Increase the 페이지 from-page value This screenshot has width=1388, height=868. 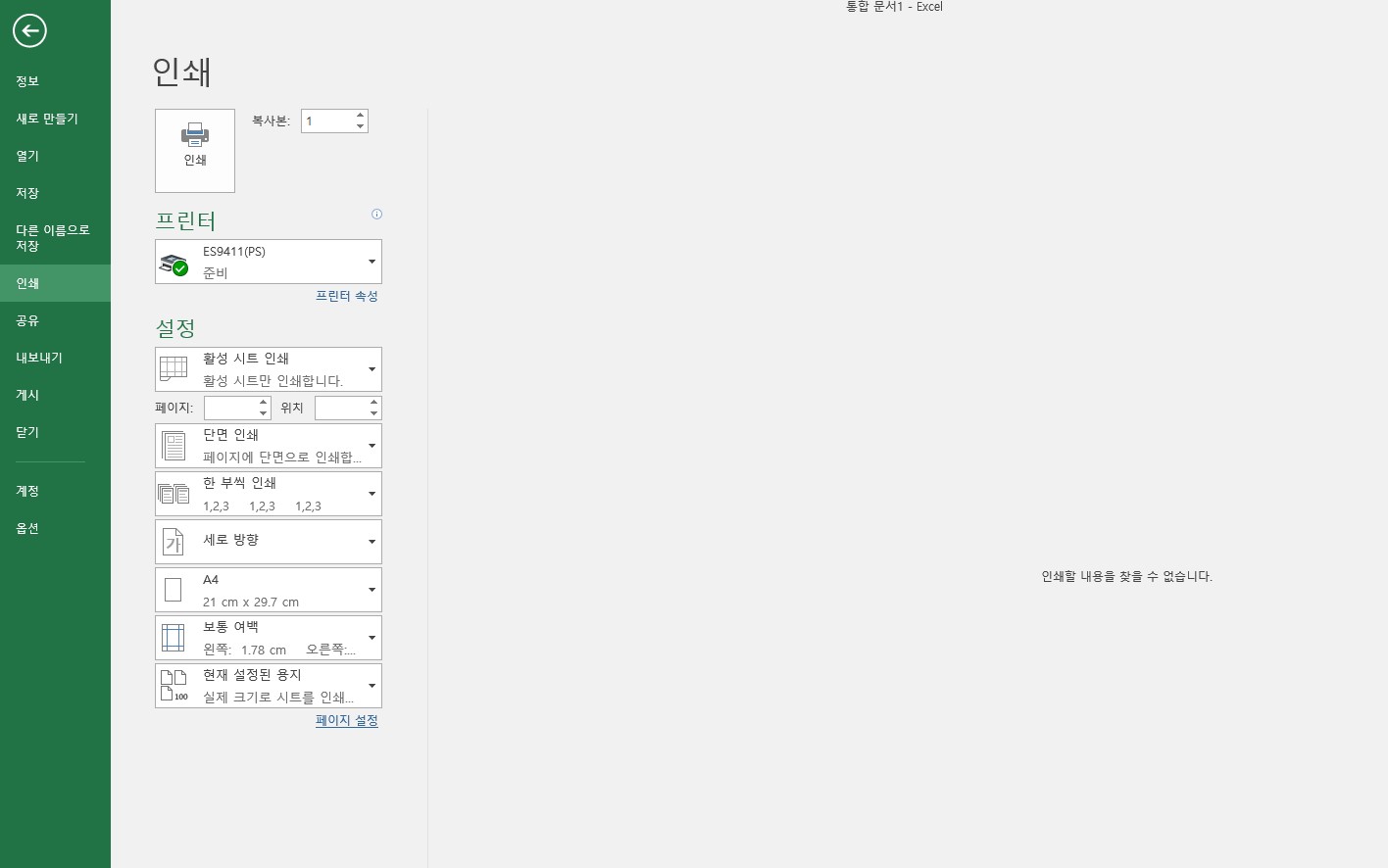pyautogui.click(x=264, y=402)
